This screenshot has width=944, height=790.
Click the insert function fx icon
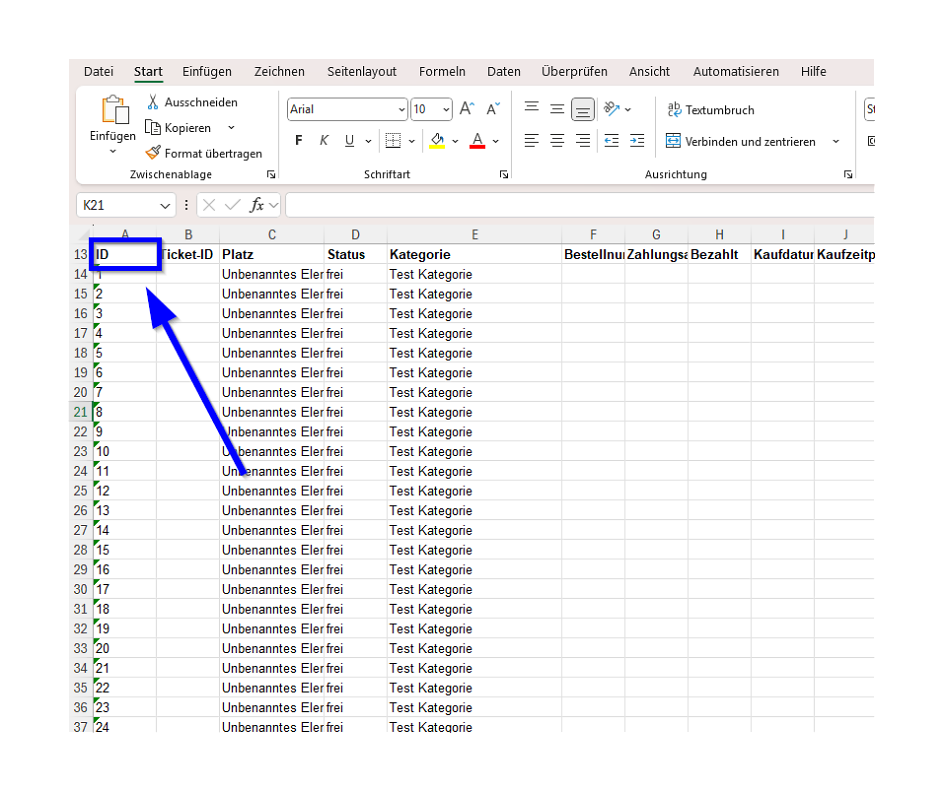(257, 205)
